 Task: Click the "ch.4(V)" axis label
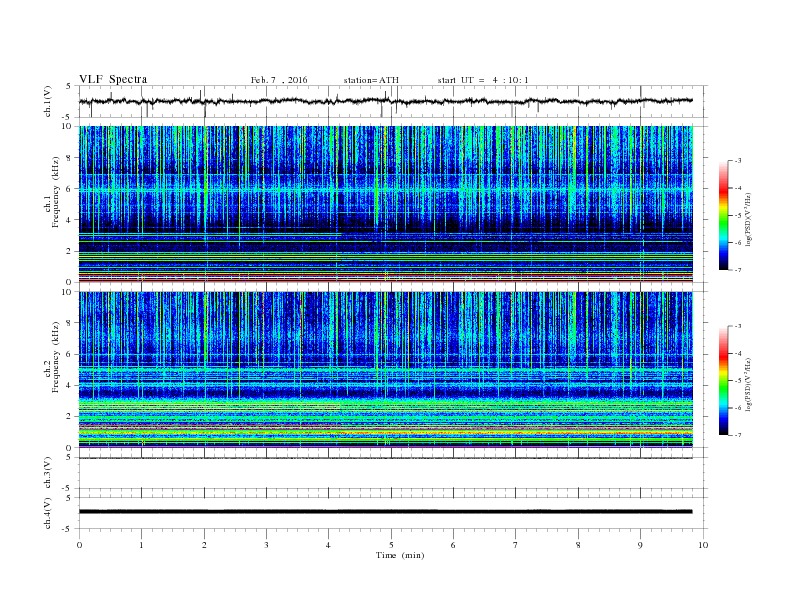point(48,513)
